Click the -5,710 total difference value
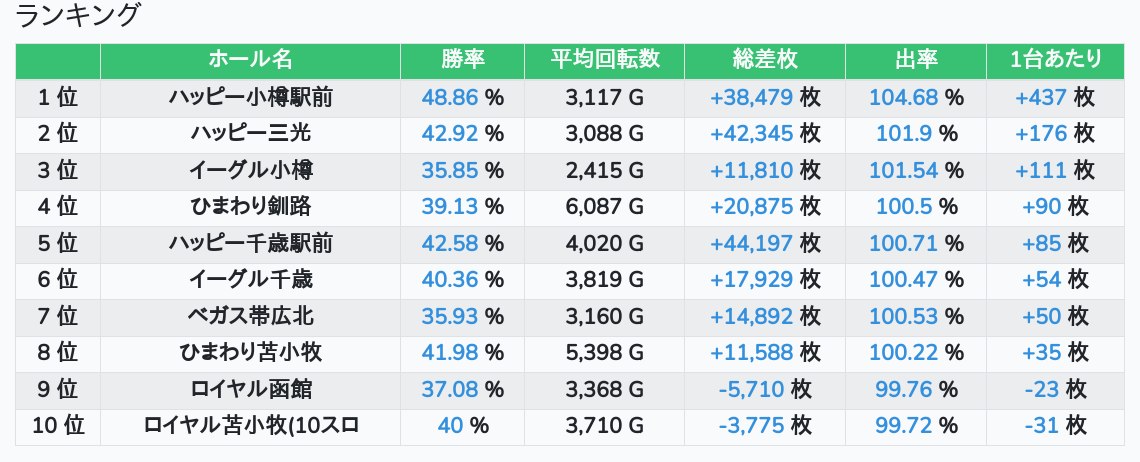The height and width of the screenshot is (462, 1140). pos(751,389)
